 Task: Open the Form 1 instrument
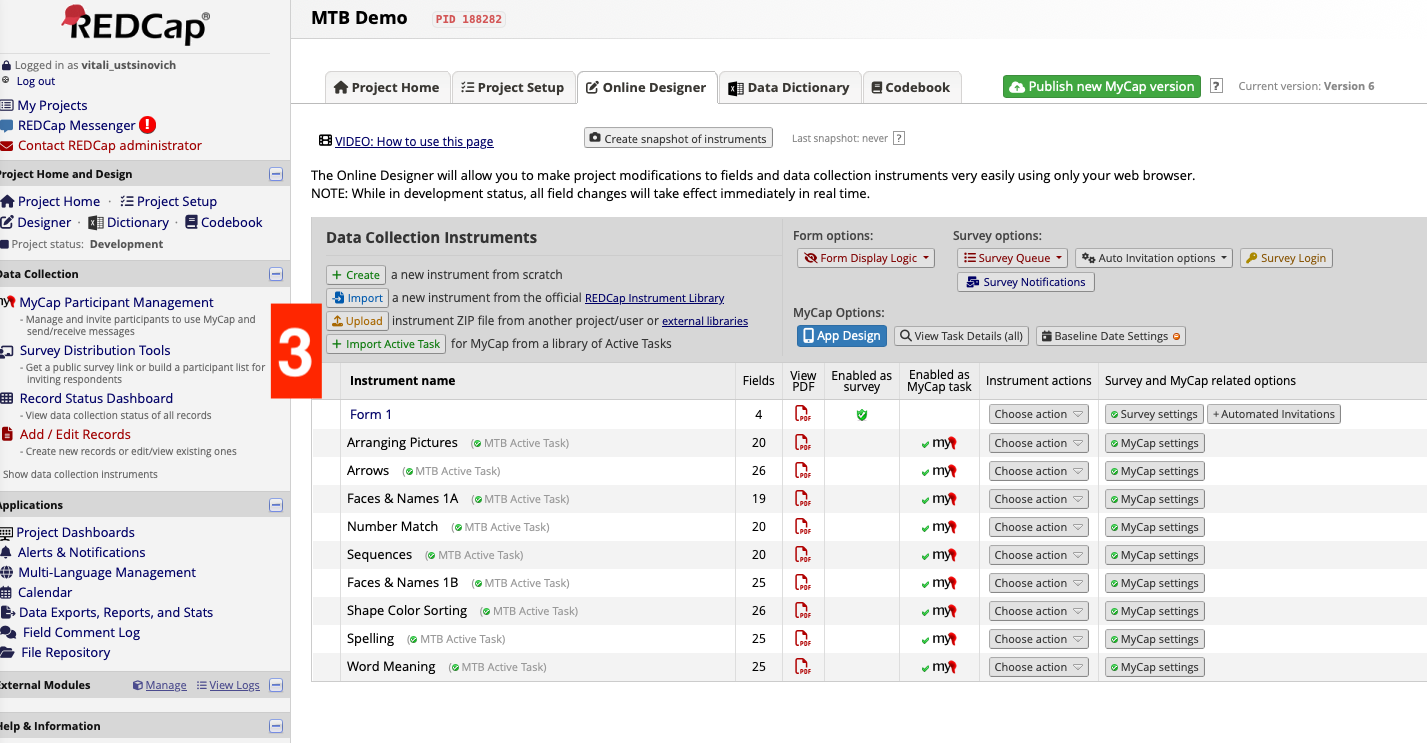pyautogui.click(x=371, y=414)
